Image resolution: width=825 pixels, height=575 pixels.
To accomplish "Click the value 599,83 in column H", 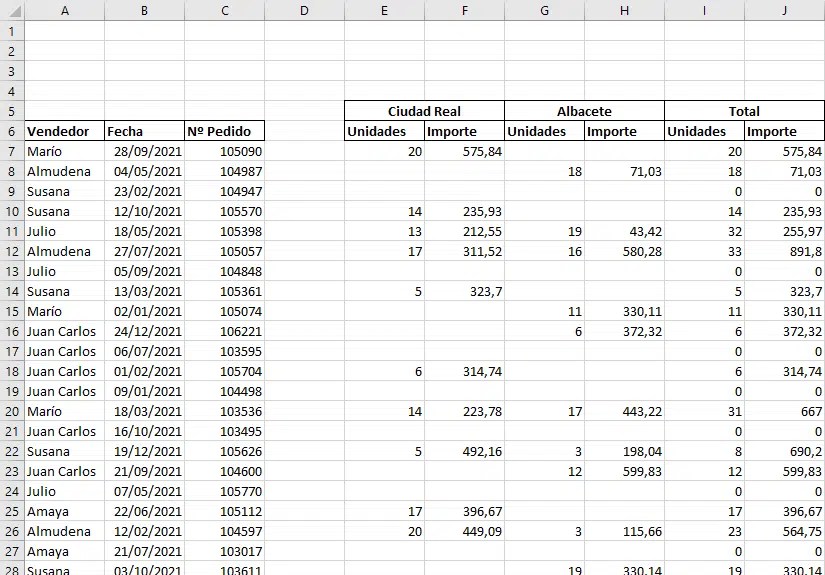I will coord(625,471).
